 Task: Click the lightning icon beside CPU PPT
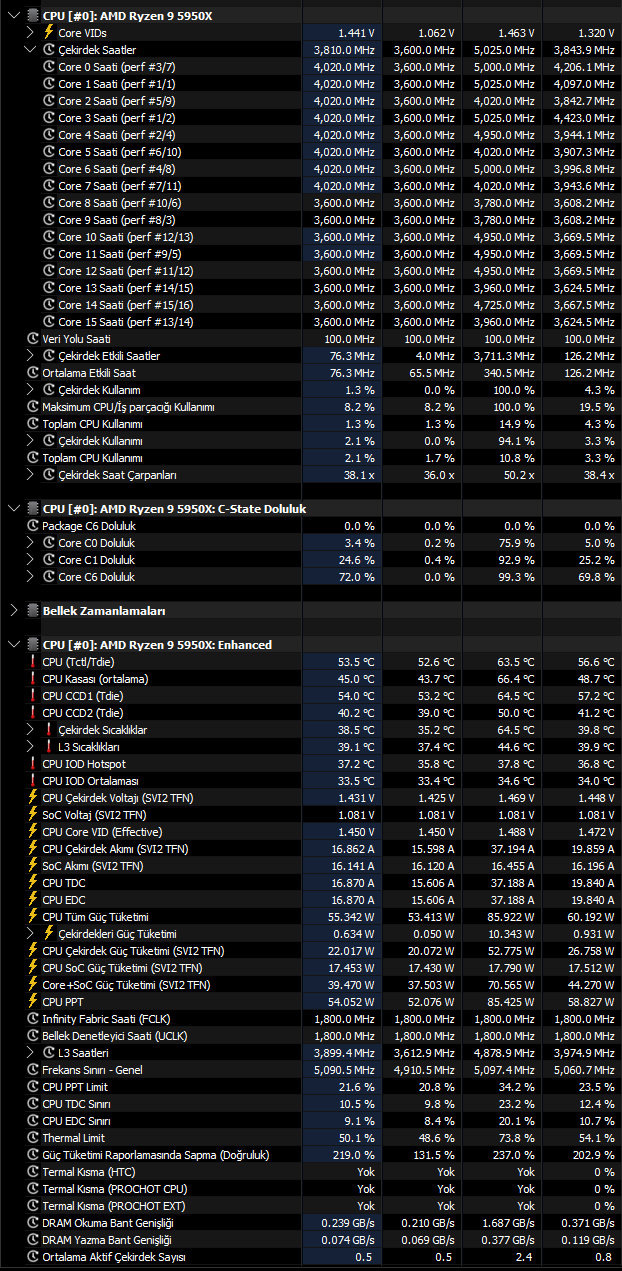click(x=33, y=1002)
